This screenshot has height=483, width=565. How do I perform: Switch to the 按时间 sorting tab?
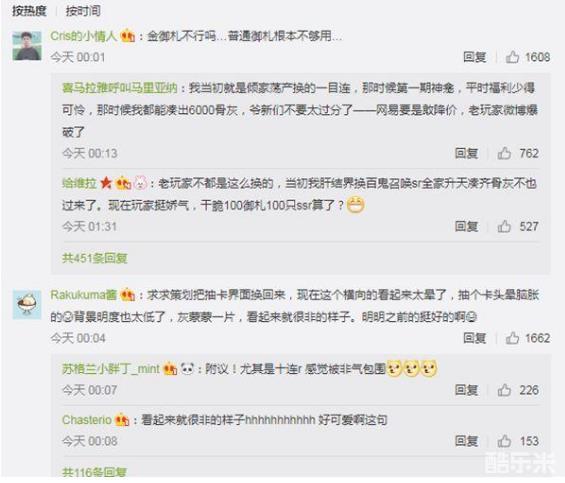(83, 11)
